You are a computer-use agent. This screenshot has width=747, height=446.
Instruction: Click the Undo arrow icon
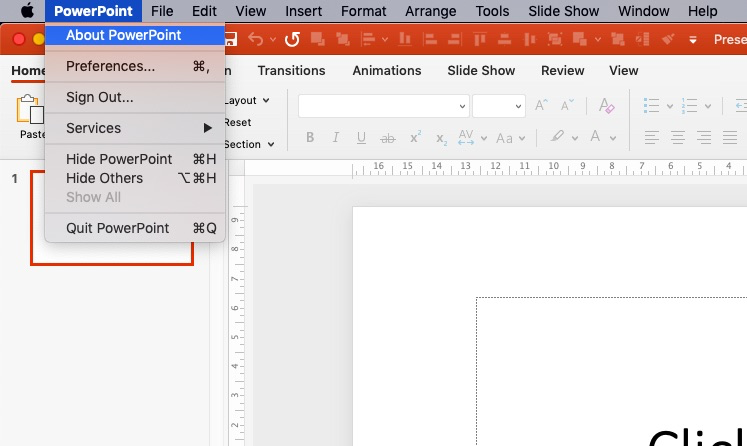tap(255, 39)
